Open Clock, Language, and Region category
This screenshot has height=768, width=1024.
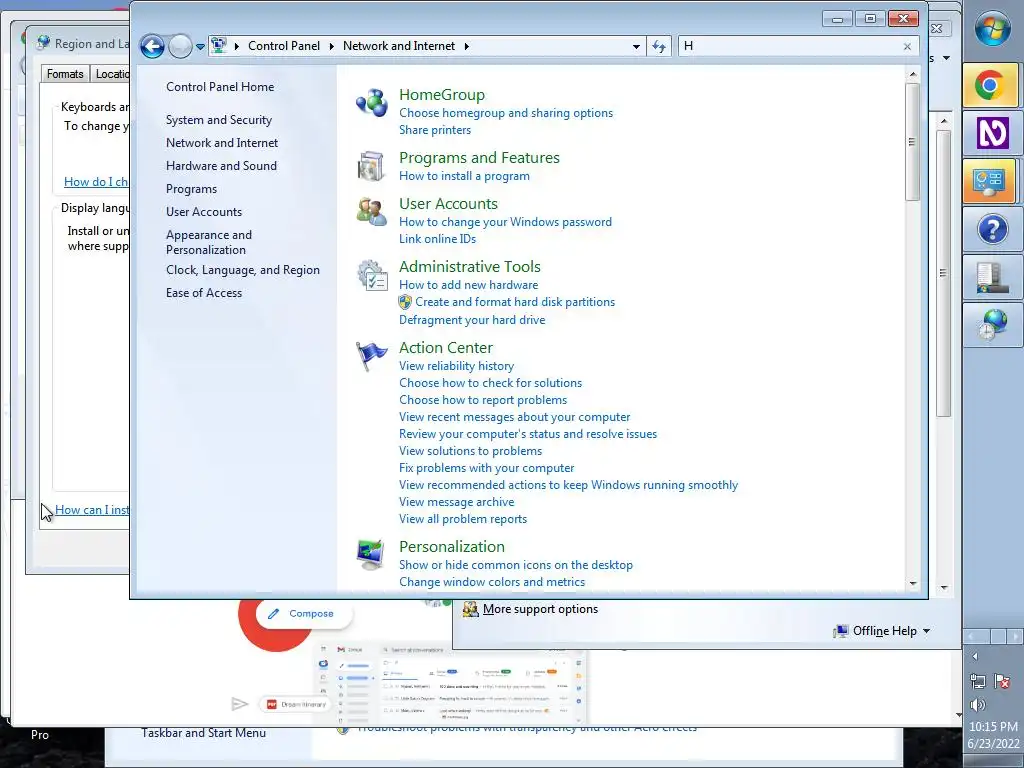click(243, 270)
